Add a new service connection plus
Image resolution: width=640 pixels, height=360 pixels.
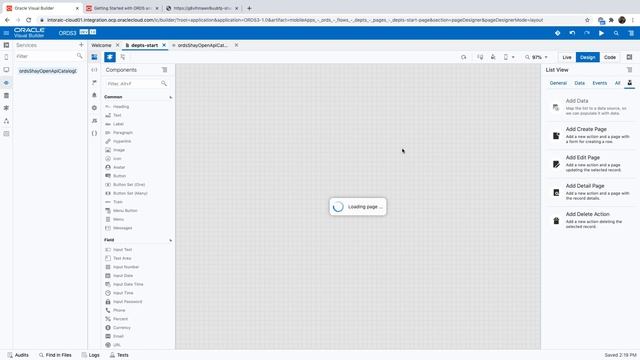pos(81,45)
